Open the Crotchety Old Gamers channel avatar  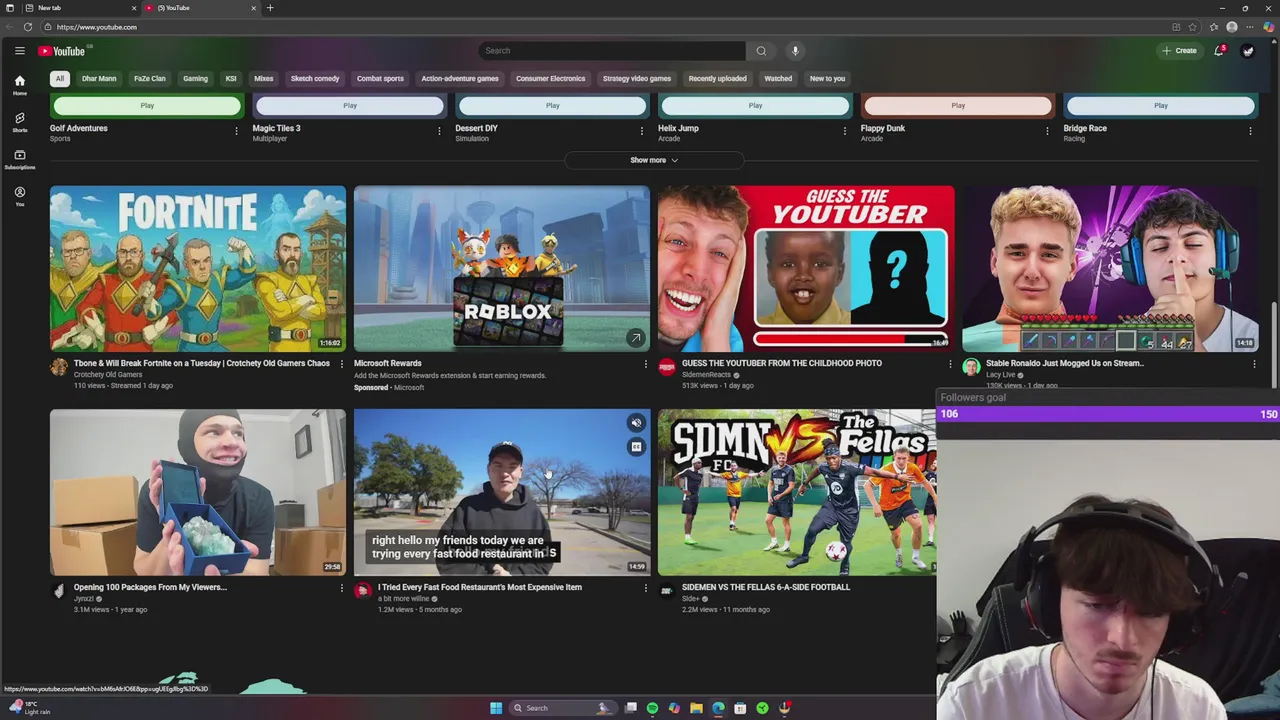point(59,367)
